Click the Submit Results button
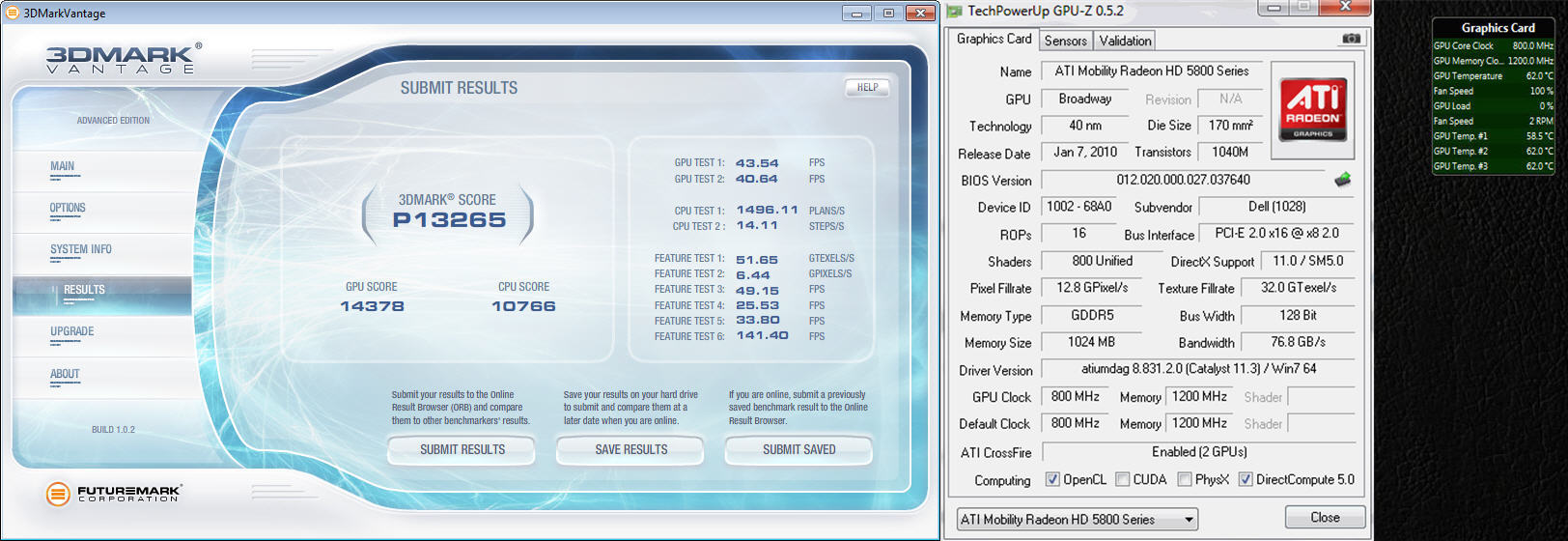 pos(462,450)
